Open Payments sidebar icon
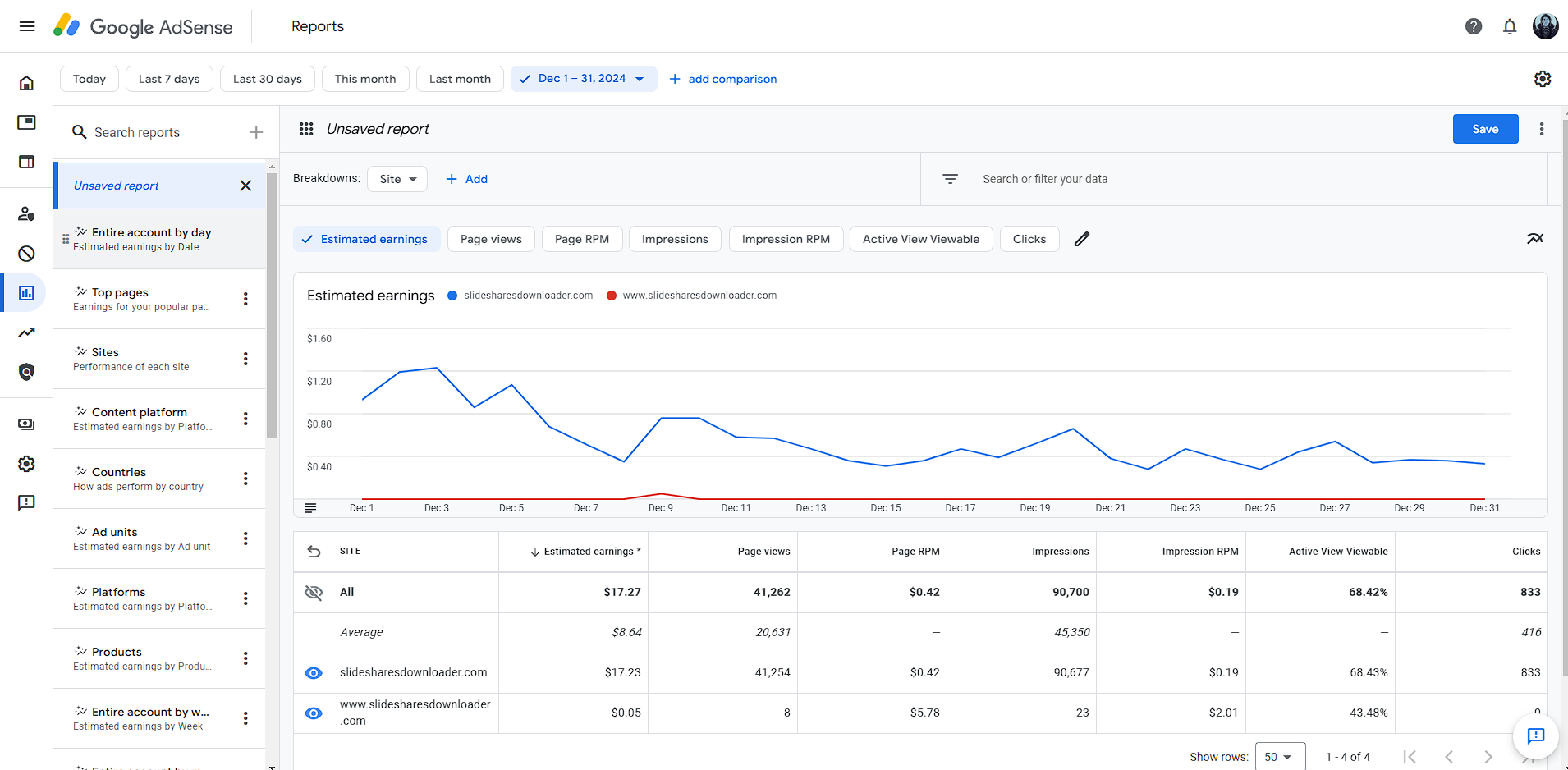This screenshot has width=1568, height=770. click(x=26, y=424)
